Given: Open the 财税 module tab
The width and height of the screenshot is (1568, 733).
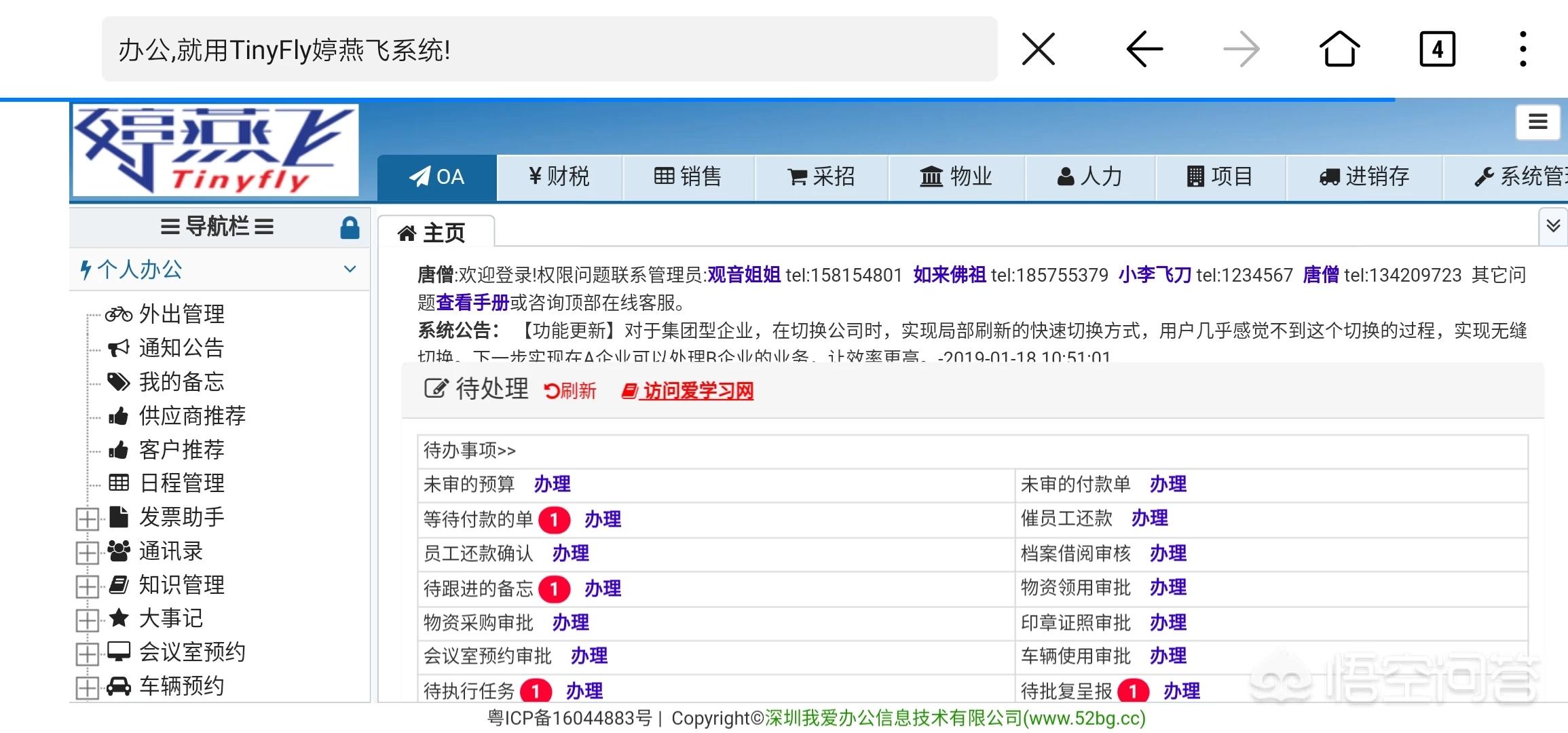Looking at the screenshot, I should pyautogui.click(x=559, y=177).
